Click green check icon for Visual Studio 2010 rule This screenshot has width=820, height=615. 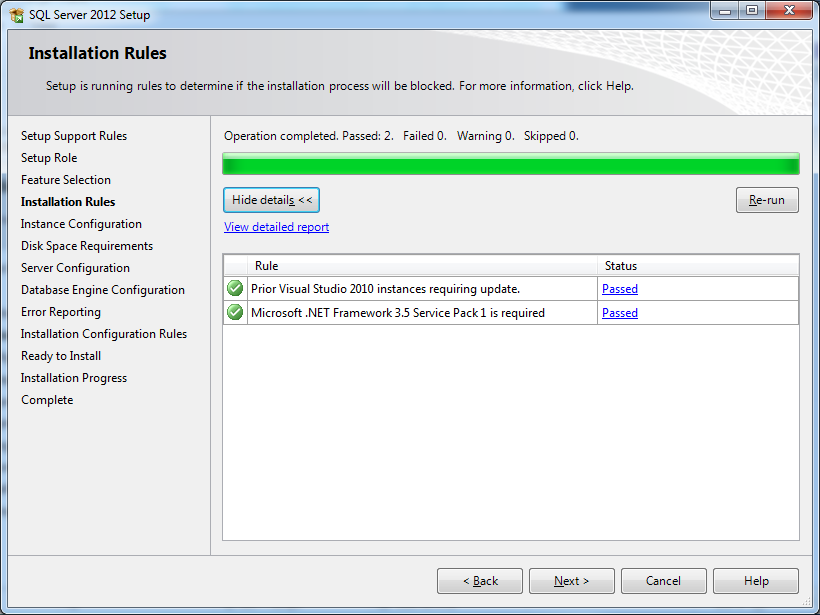point(235,288)
